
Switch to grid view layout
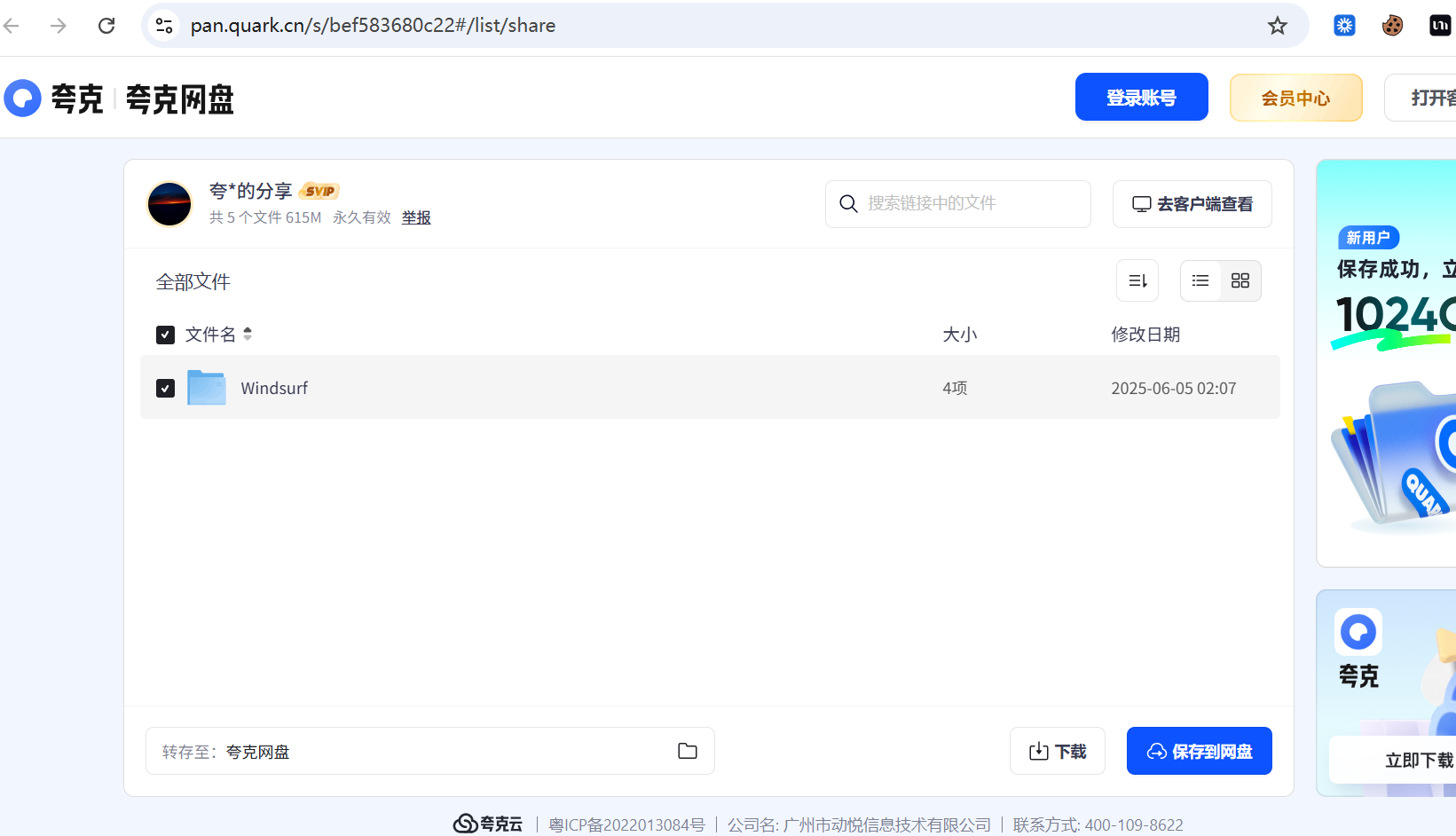click(x=1240, y=280)
